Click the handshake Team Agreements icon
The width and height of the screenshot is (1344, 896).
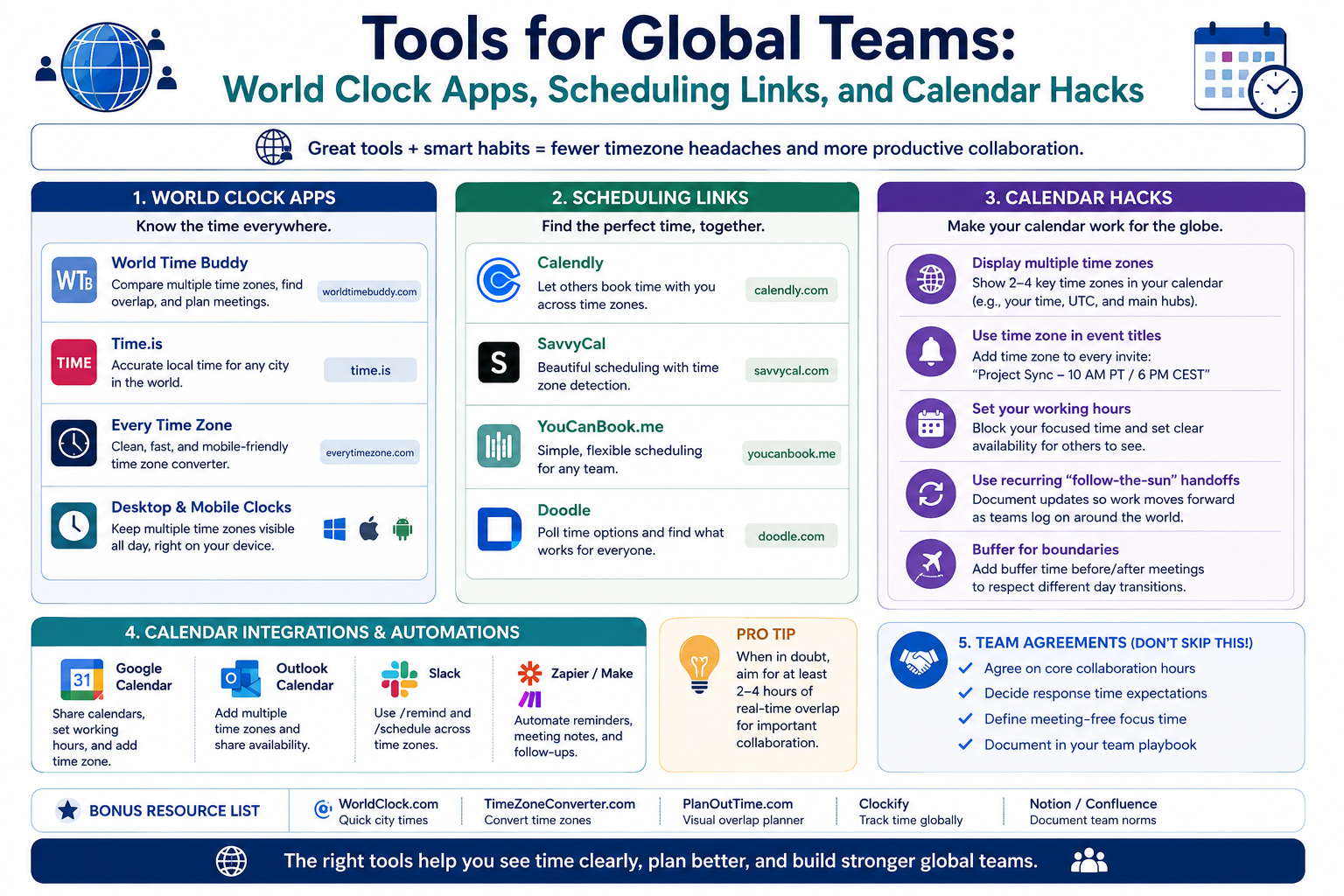[919, 660]
